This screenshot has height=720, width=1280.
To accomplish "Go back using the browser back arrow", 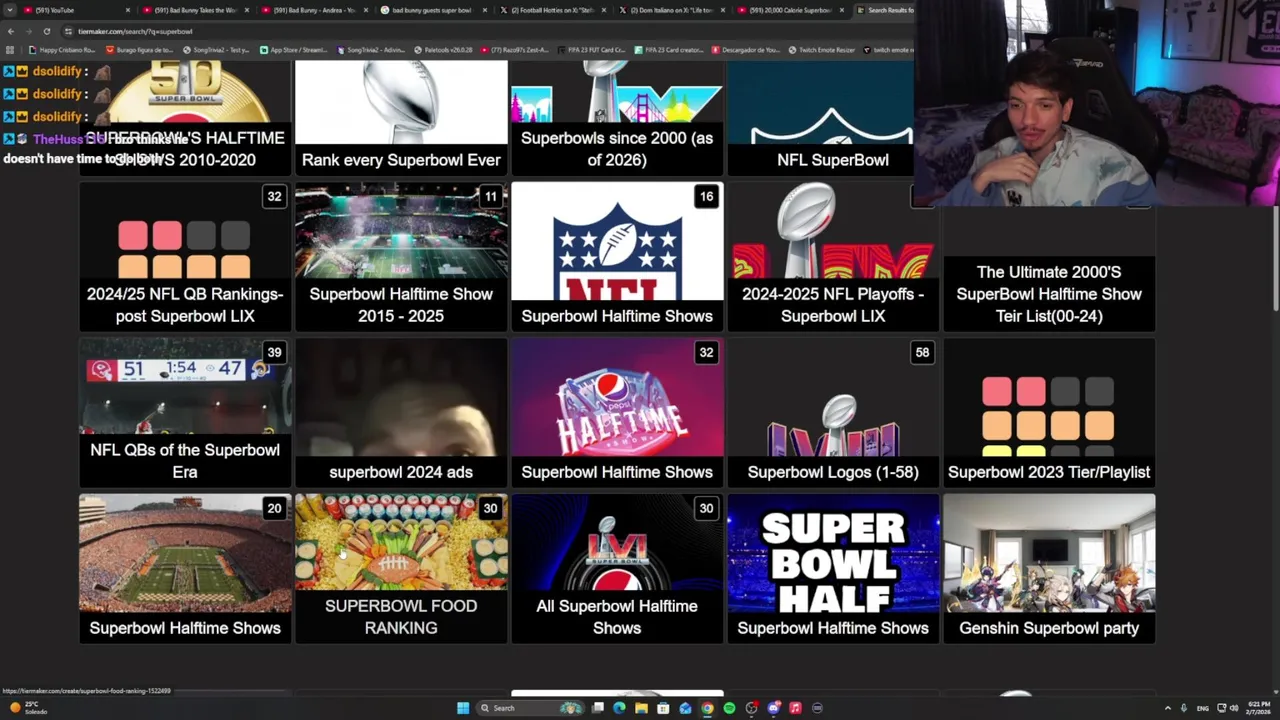I will pyautogui.click(x=11, y=31).
